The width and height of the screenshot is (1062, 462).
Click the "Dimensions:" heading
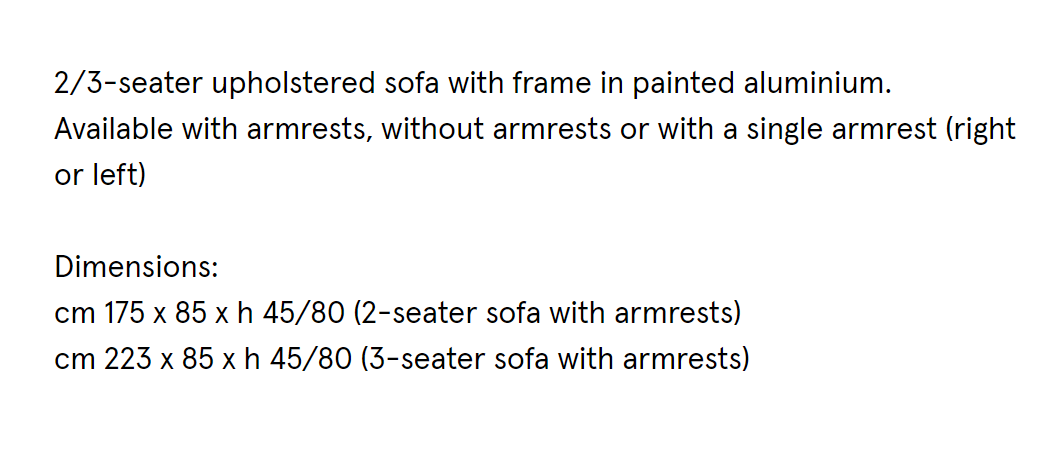(136, 267)
